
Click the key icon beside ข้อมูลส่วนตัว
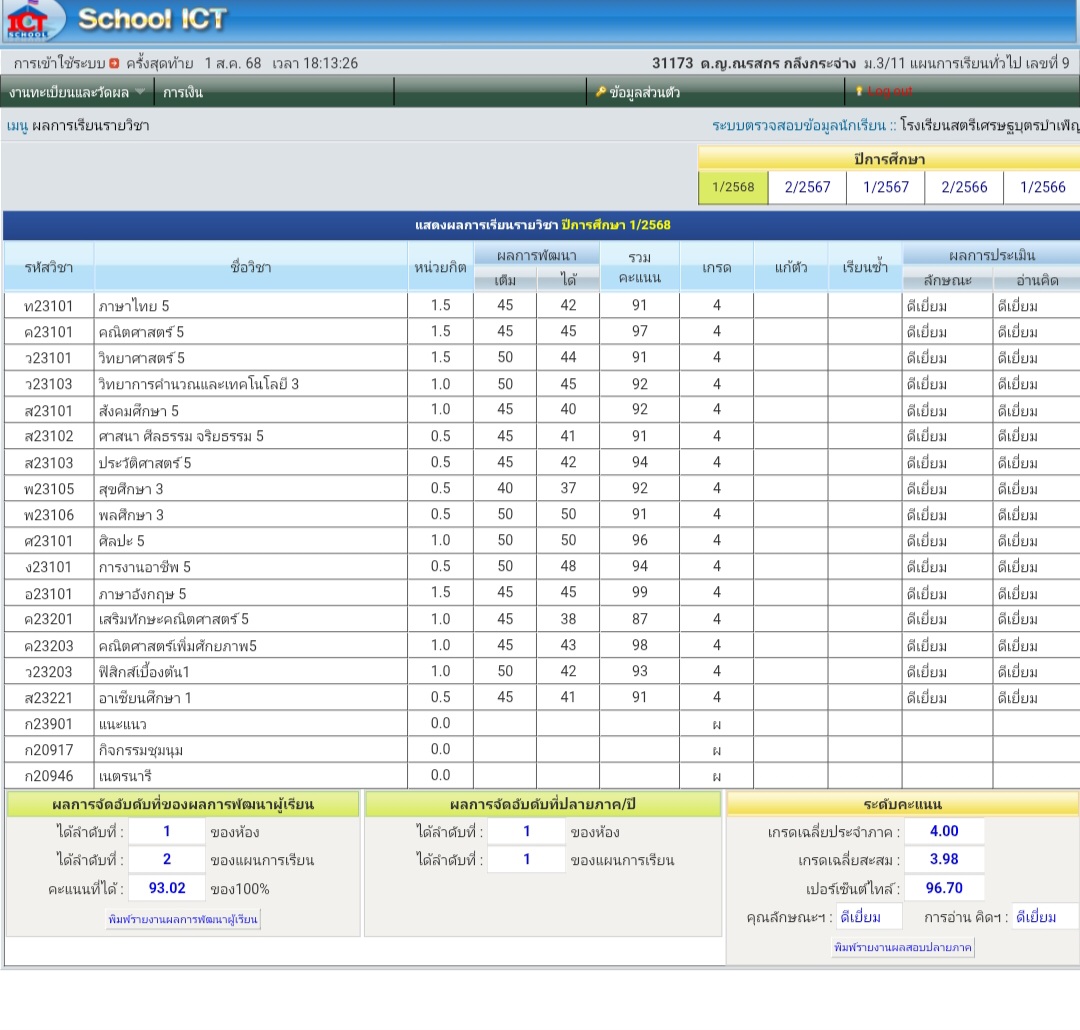click(600, 92)
